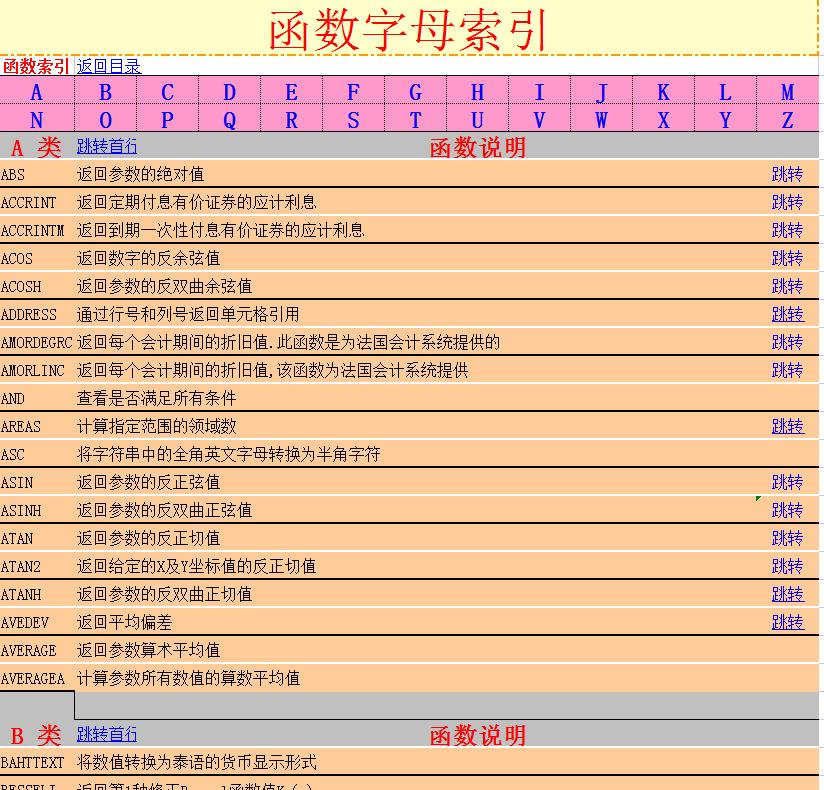Viewport: 824px width, 790px height.
Task: Open letter K in the function index
Action: pyautogui.click(x=663, y=92)
